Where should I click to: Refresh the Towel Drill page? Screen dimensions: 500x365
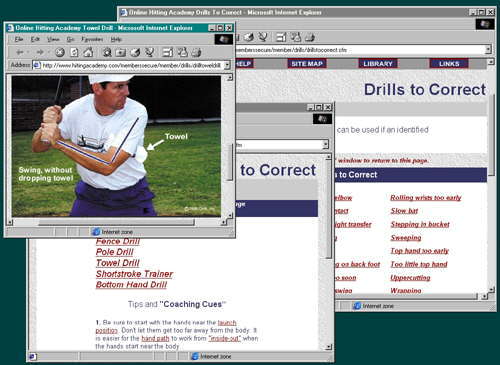[74, 52]
